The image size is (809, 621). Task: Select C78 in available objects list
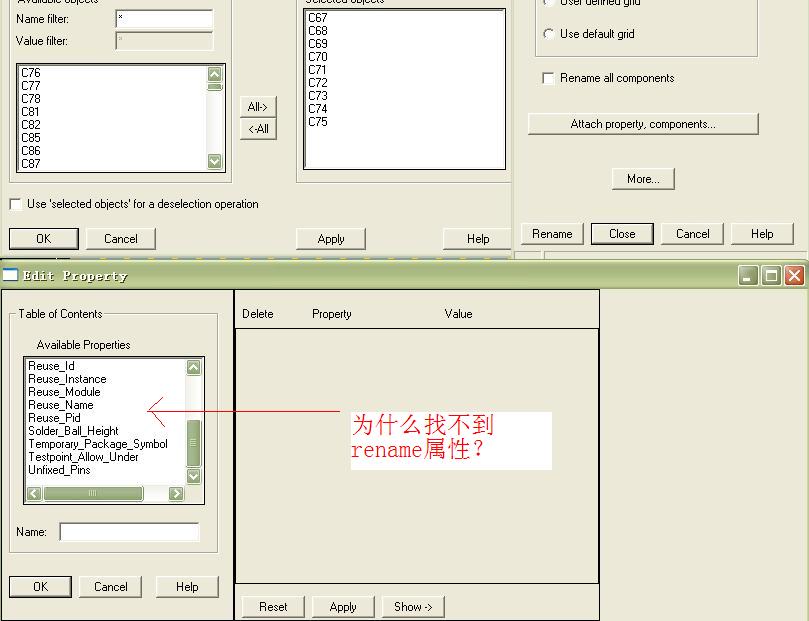[31, 99]
